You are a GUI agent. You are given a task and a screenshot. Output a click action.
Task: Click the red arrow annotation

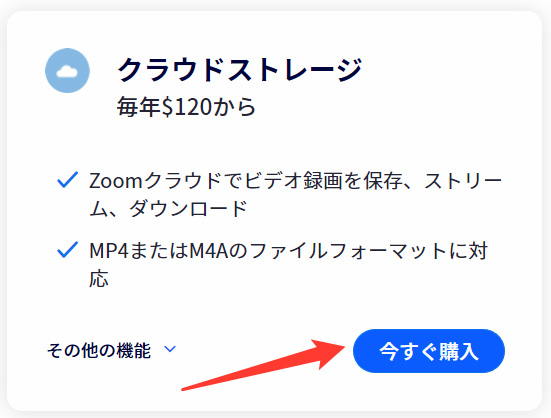[x=263, y=364]
